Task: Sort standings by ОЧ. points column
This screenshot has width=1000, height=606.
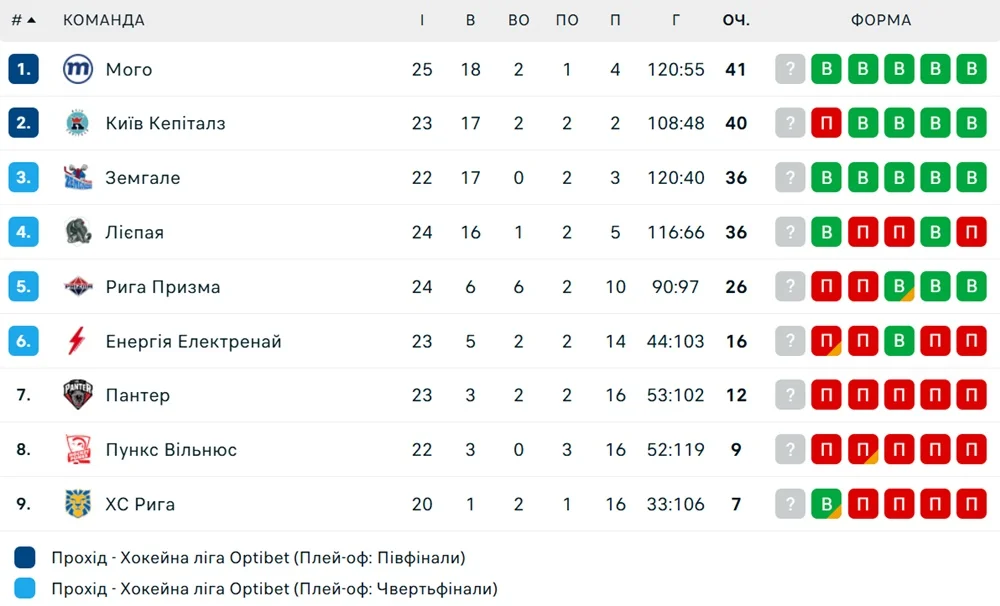Action: point(736,20)
